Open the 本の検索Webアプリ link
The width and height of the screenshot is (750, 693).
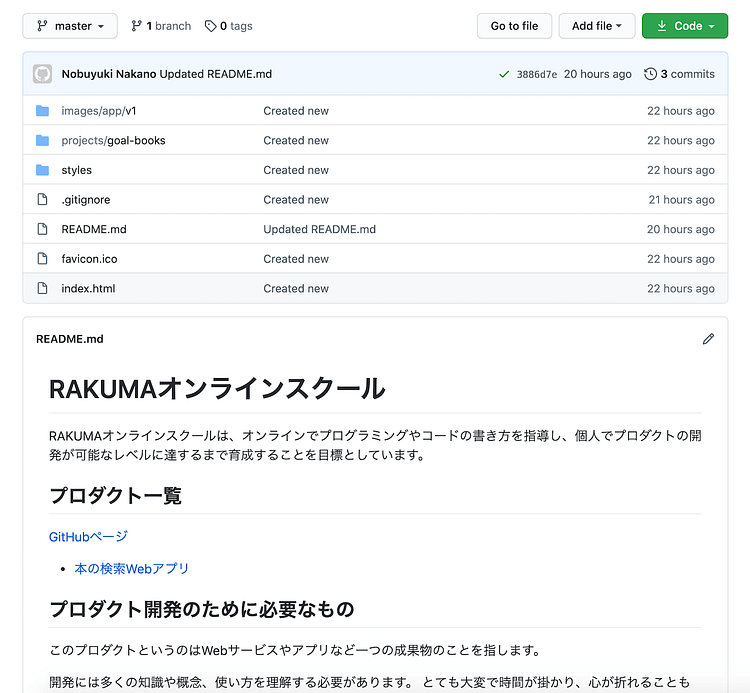(x=132, y=569)
